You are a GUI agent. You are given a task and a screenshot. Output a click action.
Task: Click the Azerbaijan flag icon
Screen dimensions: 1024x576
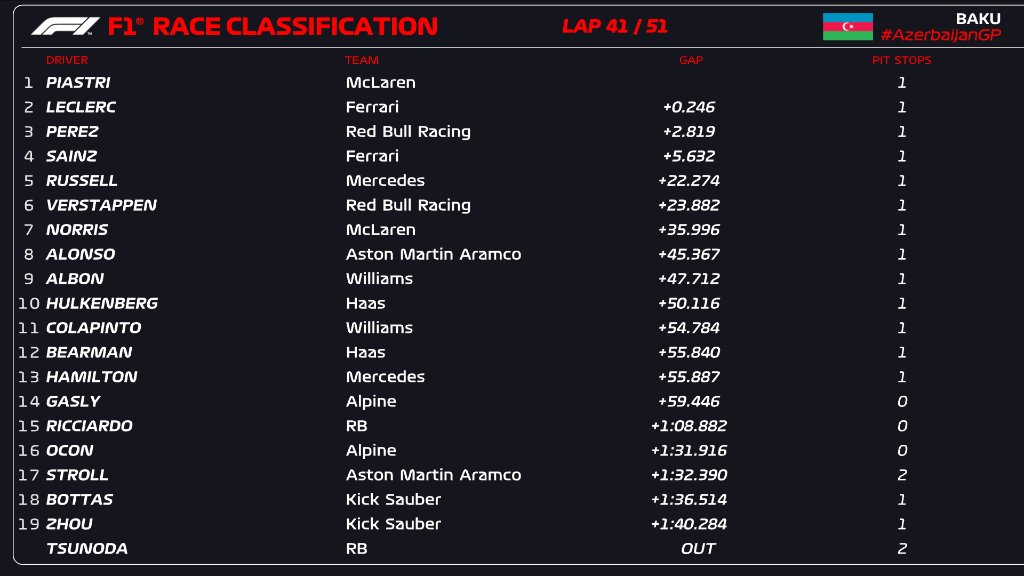coord(848,27)
